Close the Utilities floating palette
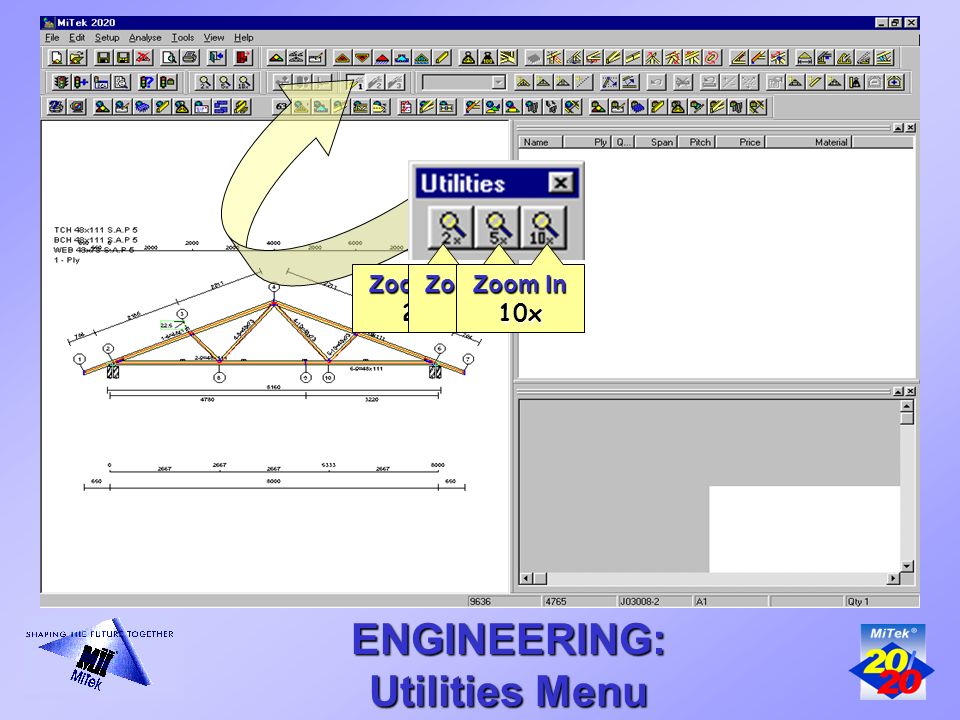The image size is (960, 720). [x=560, y=182]
